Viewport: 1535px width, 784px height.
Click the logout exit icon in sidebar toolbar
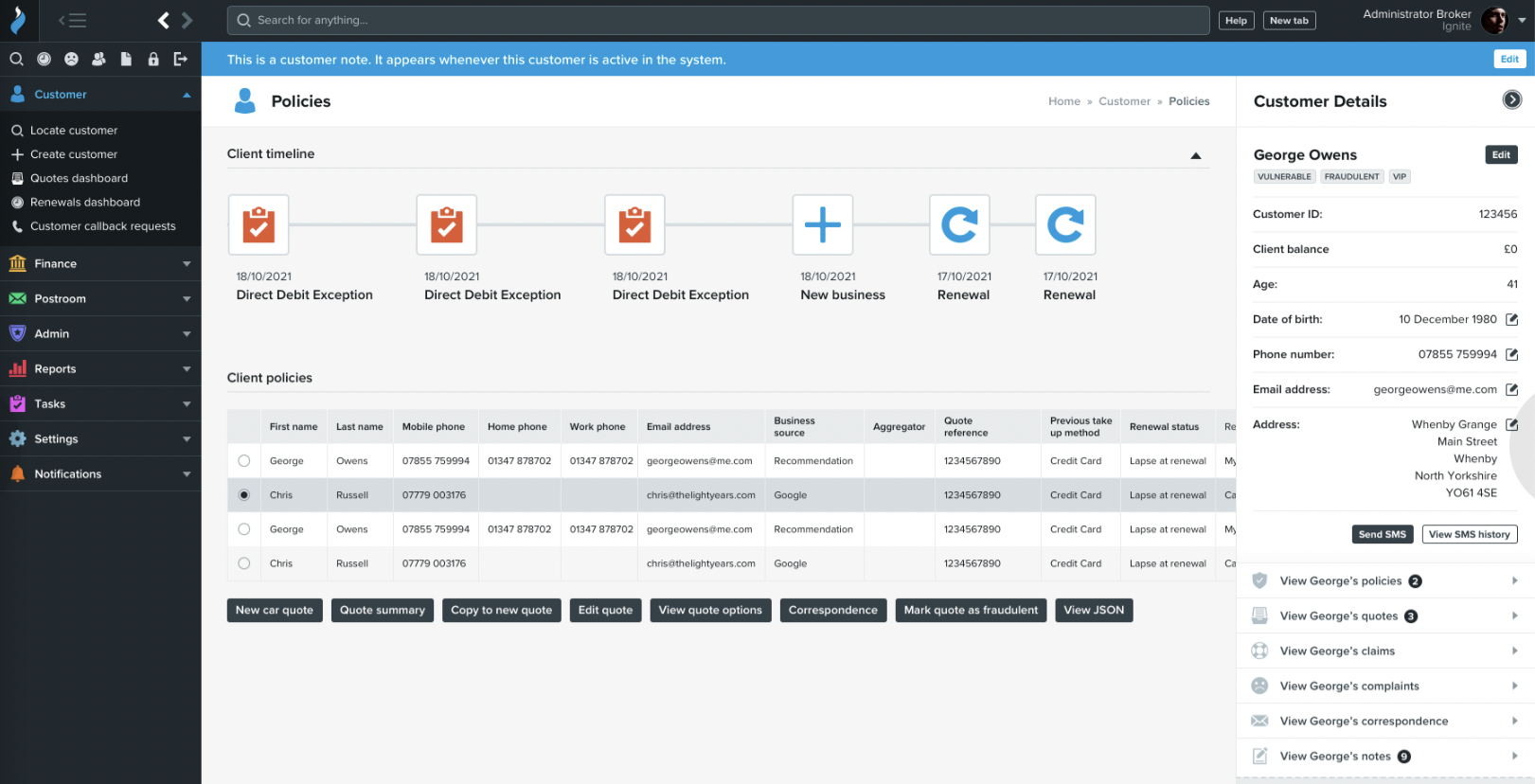[180, 59]
